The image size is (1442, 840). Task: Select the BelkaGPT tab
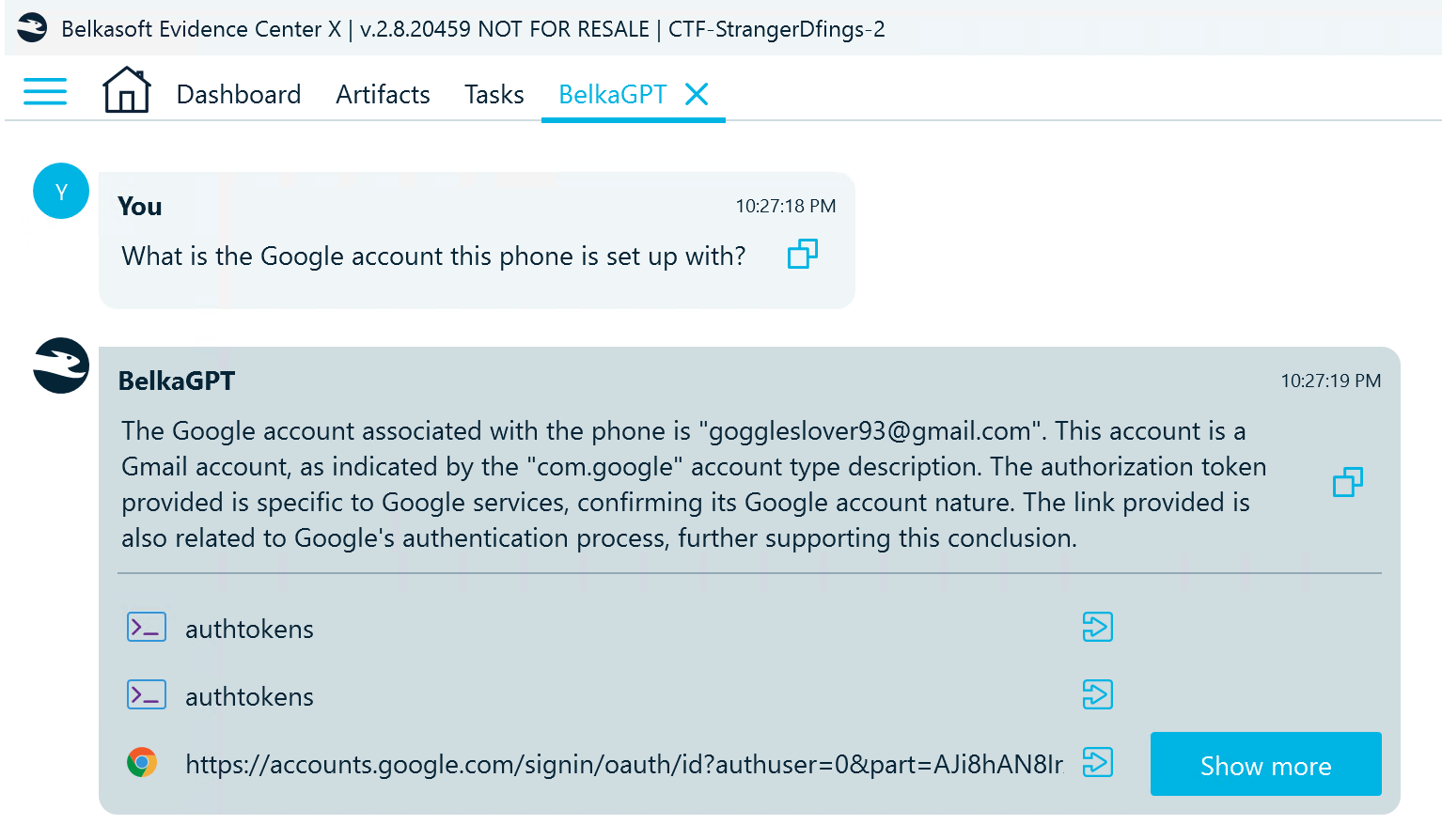(x=613, y=95)
